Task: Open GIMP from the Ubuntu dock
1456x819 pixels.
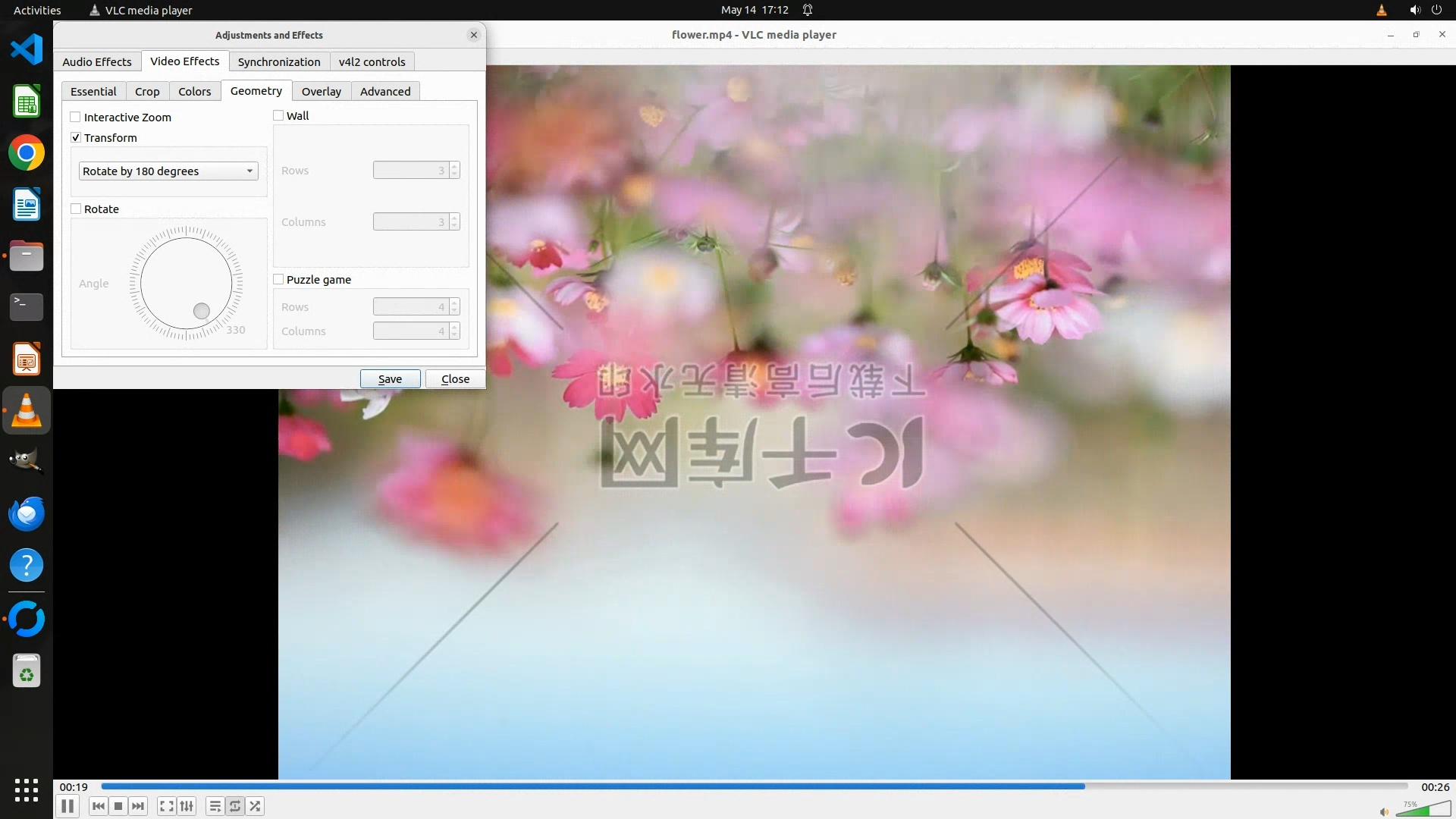Action: (x=27, y=461)
